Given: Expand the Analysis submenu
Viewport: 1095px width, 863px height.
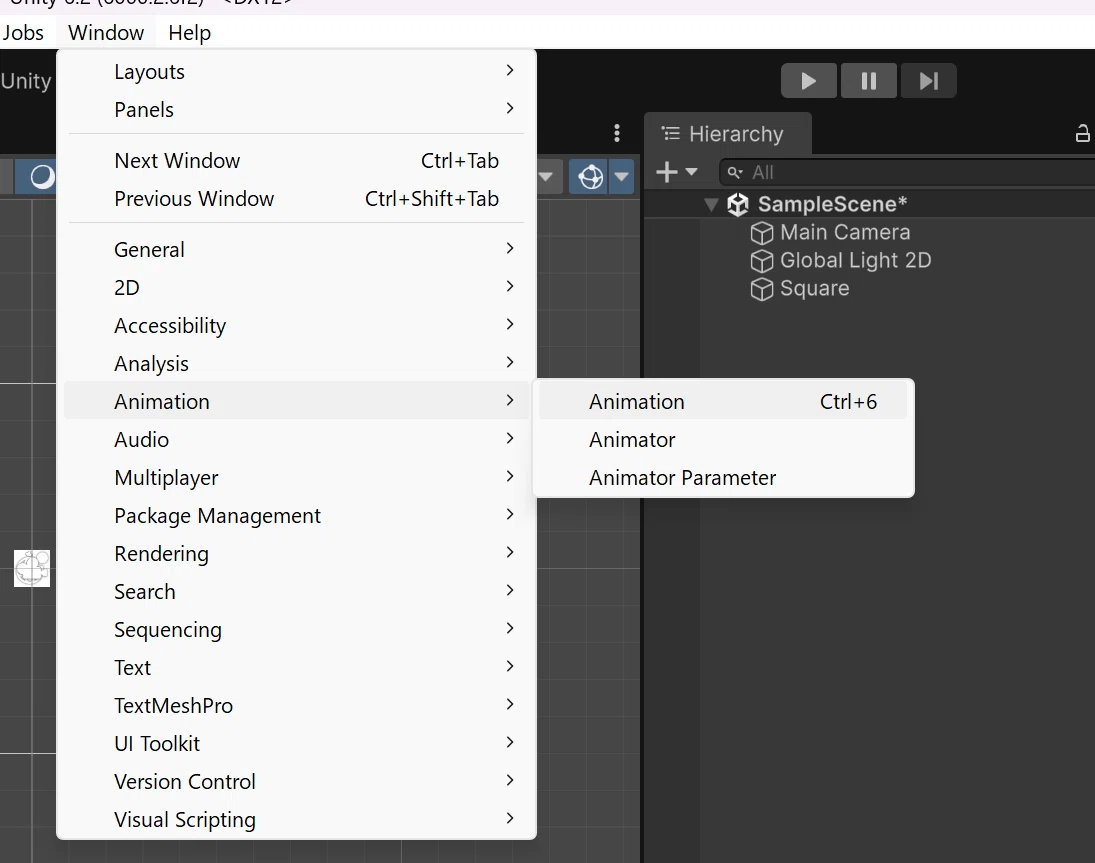Looking at the screenshot, I should (296, 364).
